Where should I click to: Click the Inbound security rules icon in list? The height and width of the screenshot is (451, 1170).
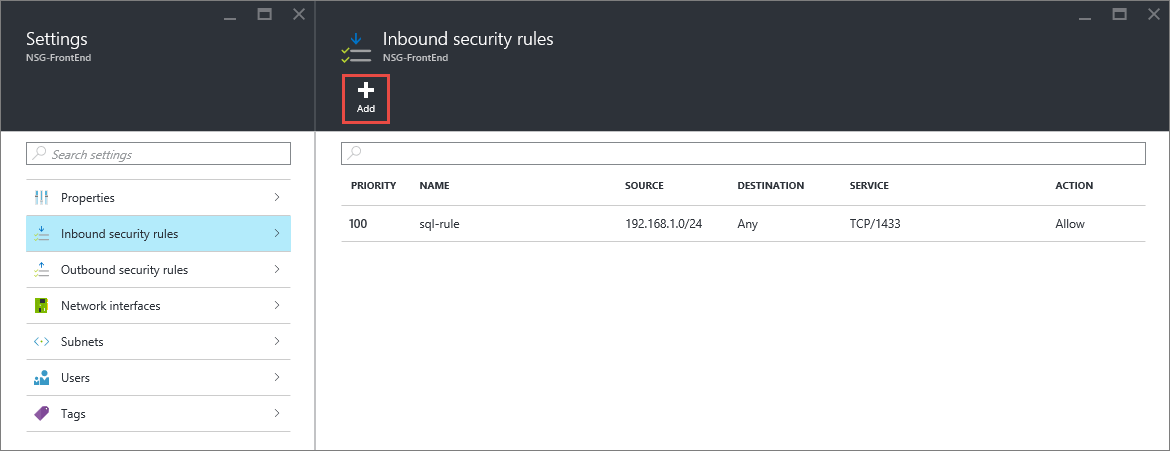(x=42, y=234)
